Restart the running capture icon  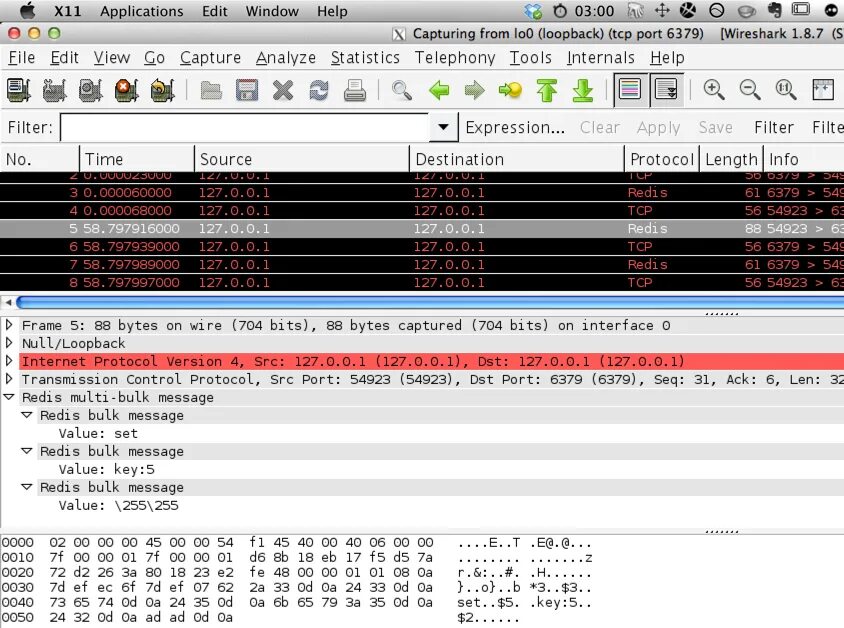163,90
